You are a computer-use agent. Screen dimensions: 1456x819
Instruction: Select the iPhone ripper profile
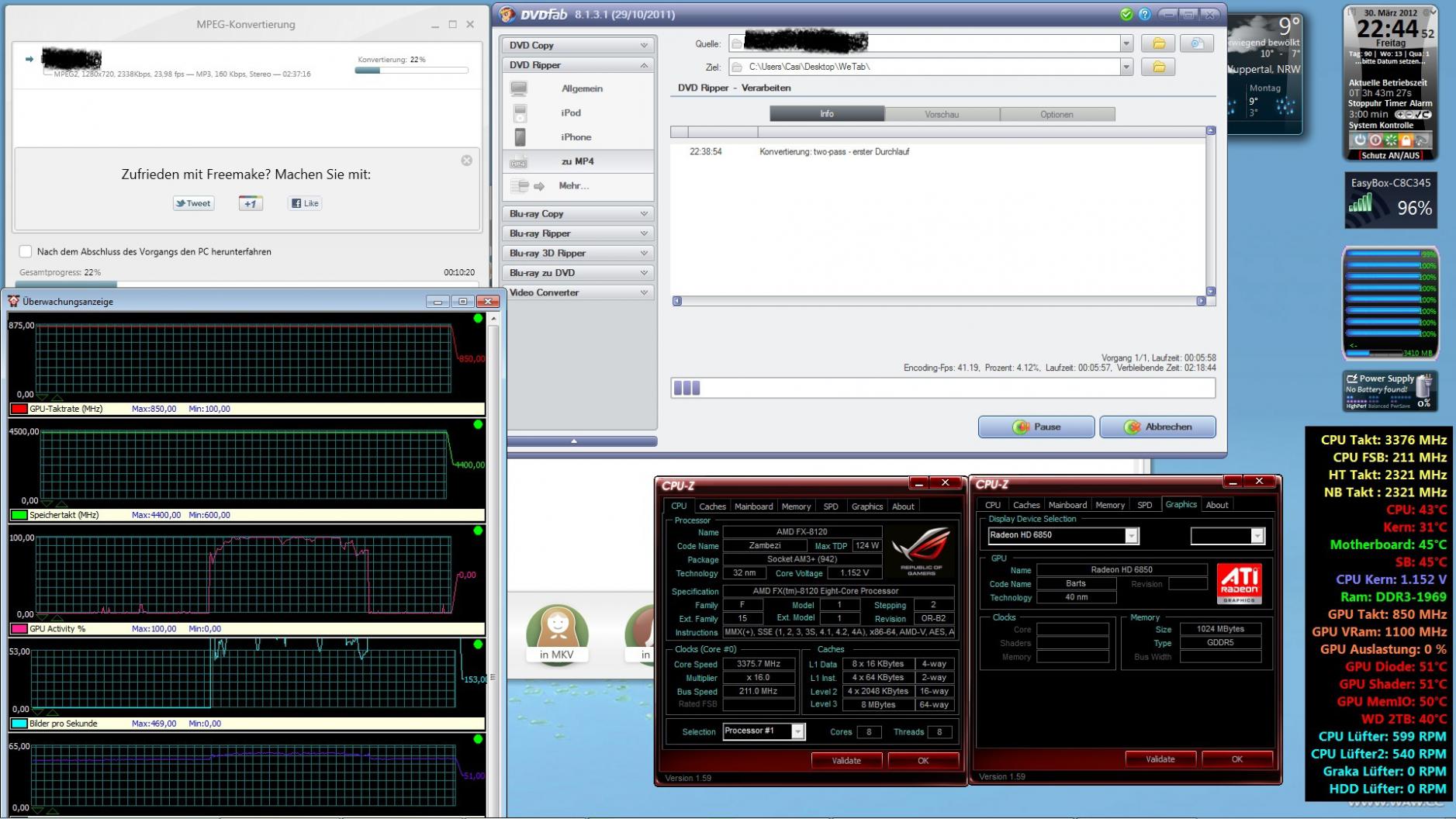point(576,136)
